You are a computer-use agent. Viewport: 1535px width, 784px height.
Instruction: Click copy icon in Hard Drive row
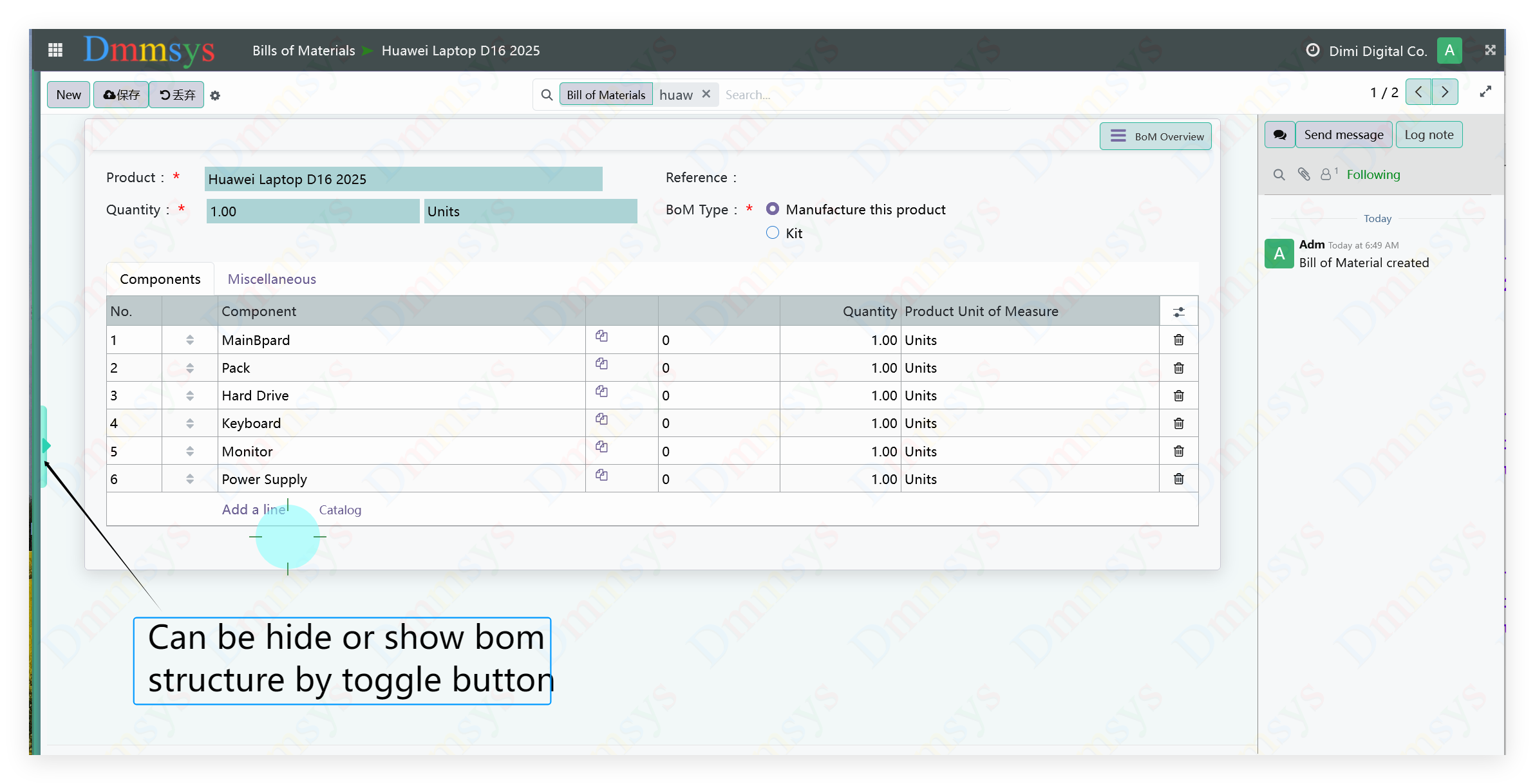601,391
